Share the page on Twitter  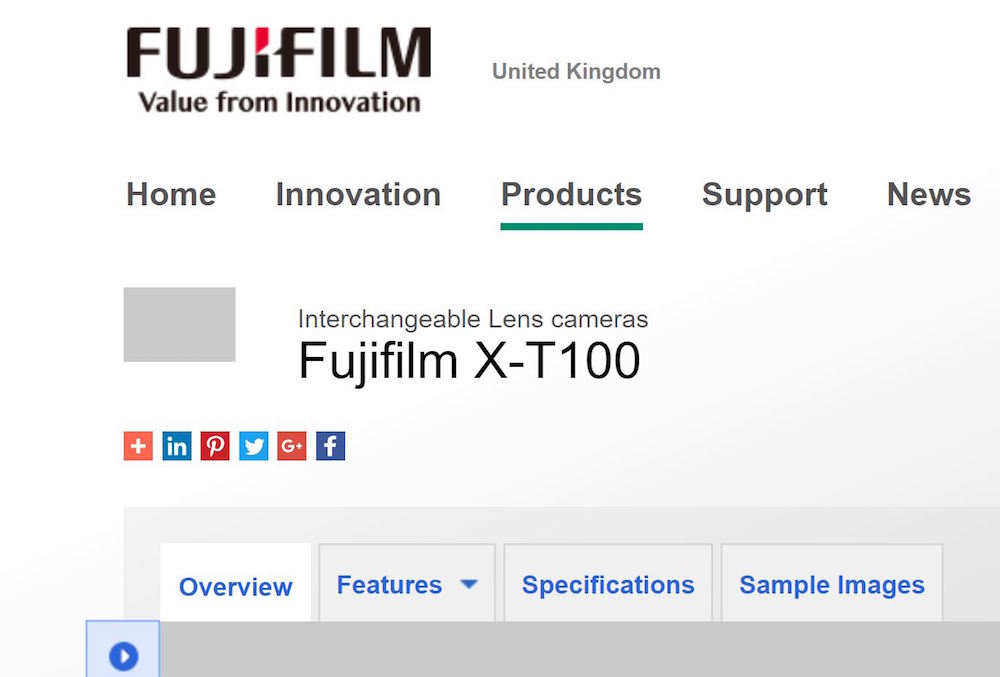[x=254, y=446]
